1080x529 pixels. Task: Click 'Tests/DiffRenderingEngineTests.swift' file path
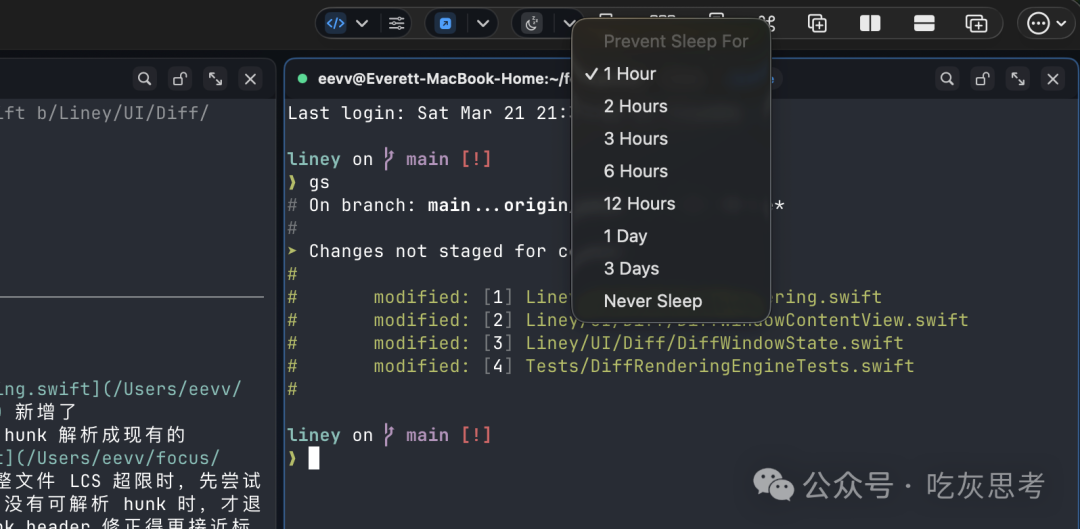click(720, 366)
